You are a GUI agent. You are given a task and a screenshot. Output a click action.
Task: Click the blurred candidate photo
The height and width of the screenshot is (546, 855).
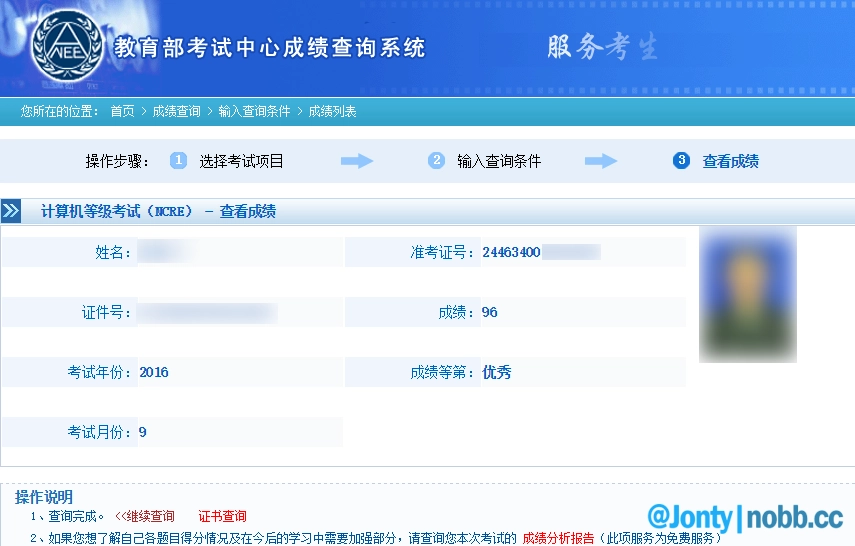[x=747, y=294]
